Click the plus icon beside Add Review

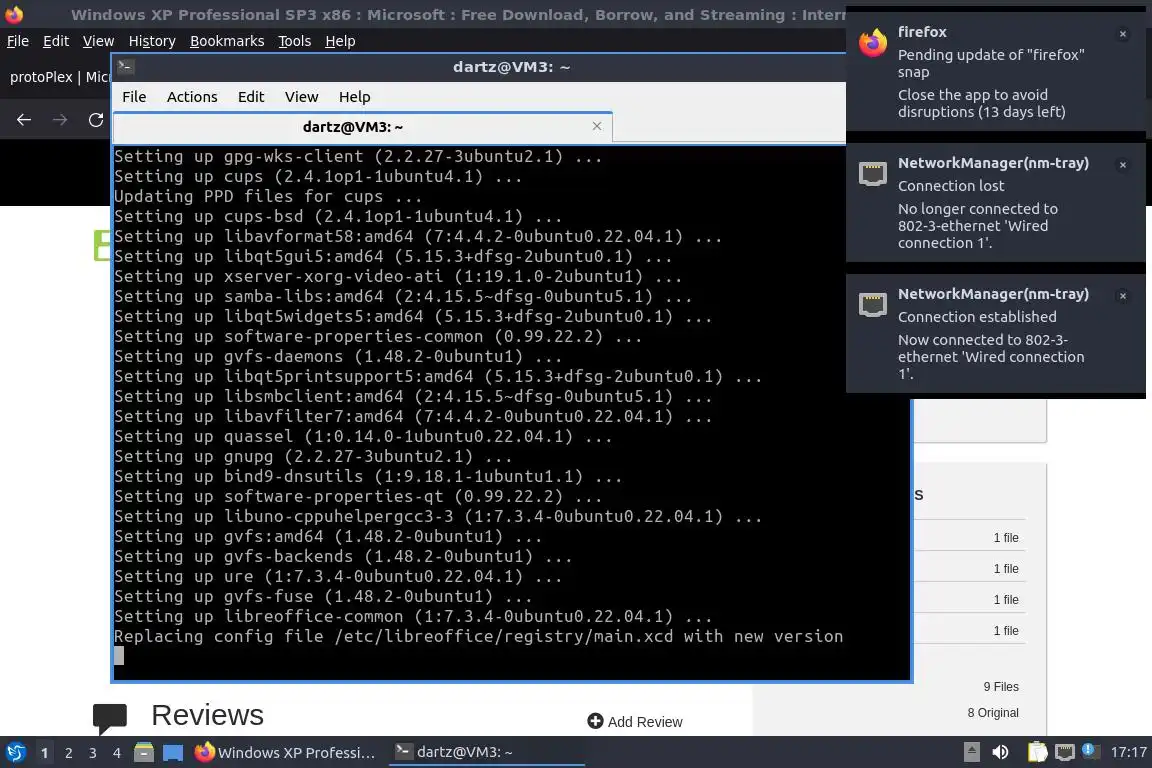pyautogui.click(x=595, y=721)
